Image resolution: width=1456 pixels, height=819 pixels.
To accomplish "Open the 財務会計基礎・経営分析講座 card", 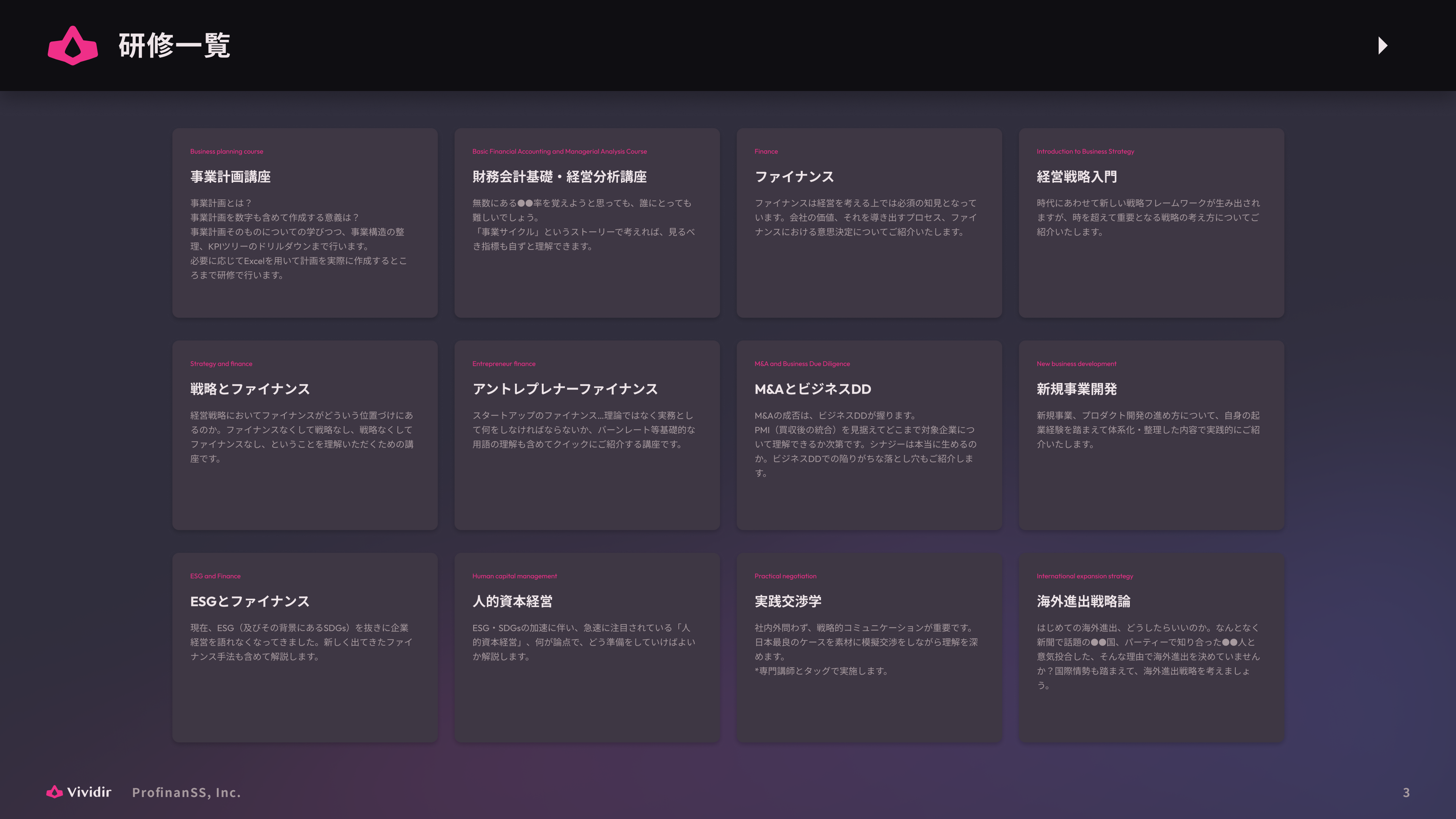I will (x=587, y=222).
